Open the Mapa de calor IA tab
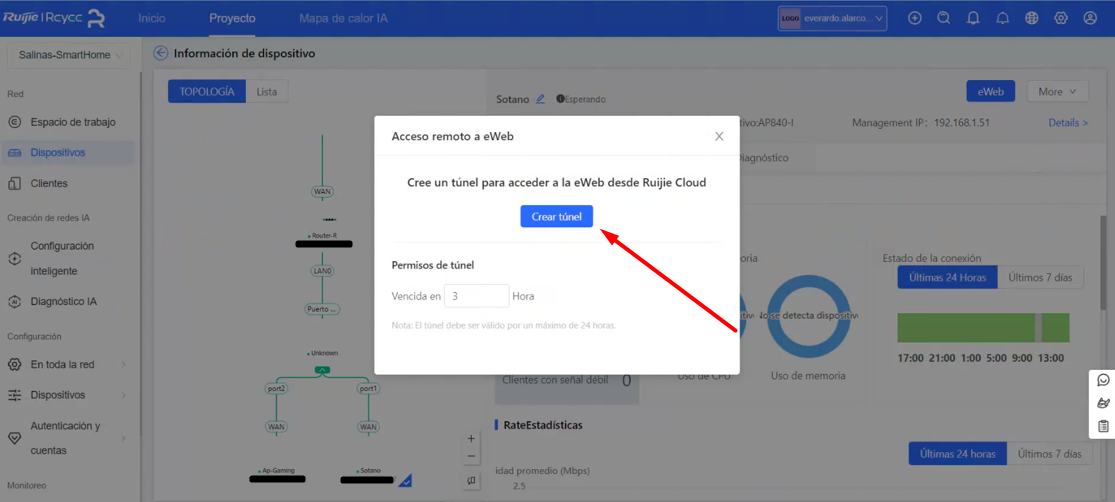This screenshot has height=502, width=1115. 343,18
